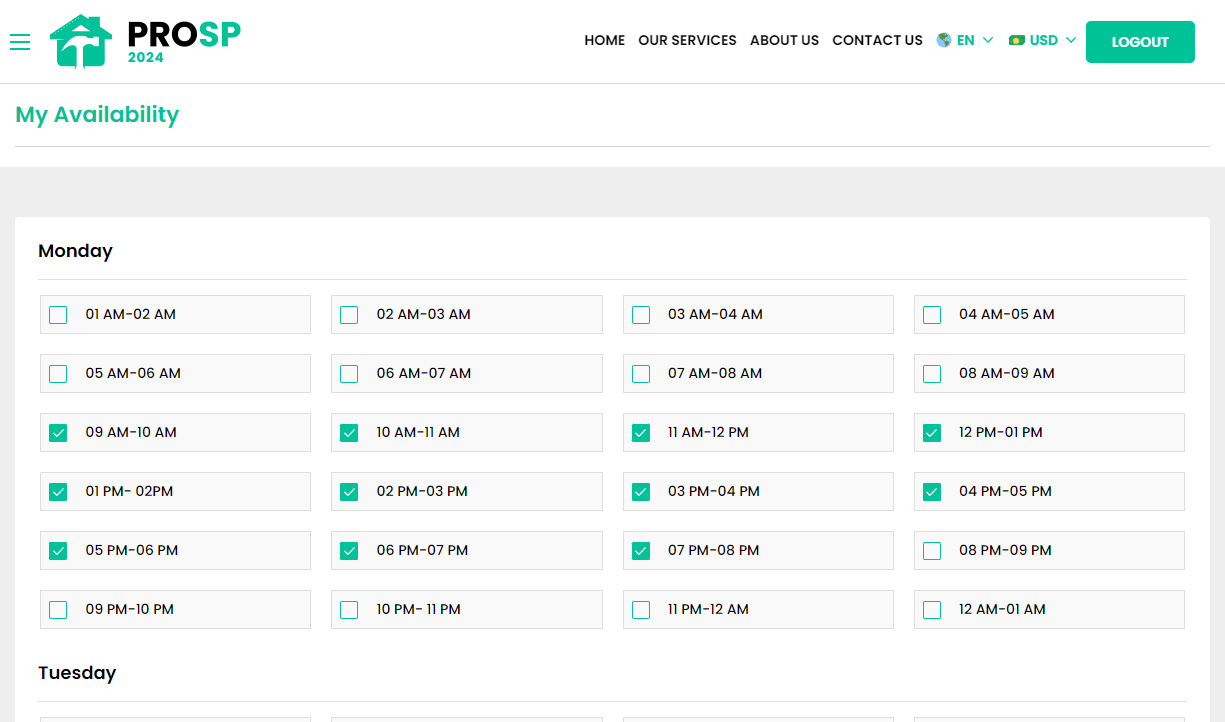Expand the EN language dropdown
The image size is (1225, 722).
click(965, 40)
